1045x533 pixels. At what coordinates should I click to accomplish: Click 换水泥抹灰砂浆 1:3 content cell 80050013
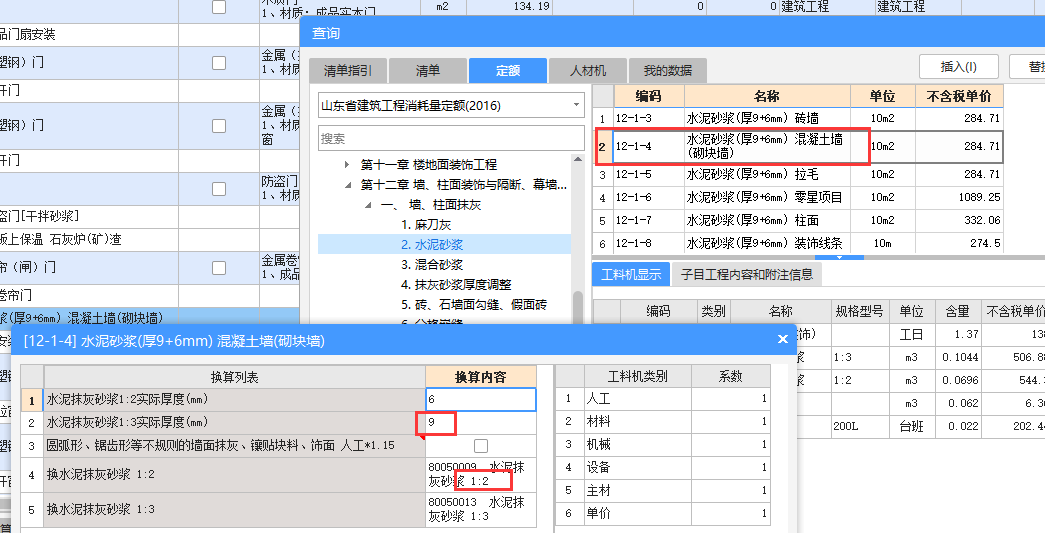481,509
